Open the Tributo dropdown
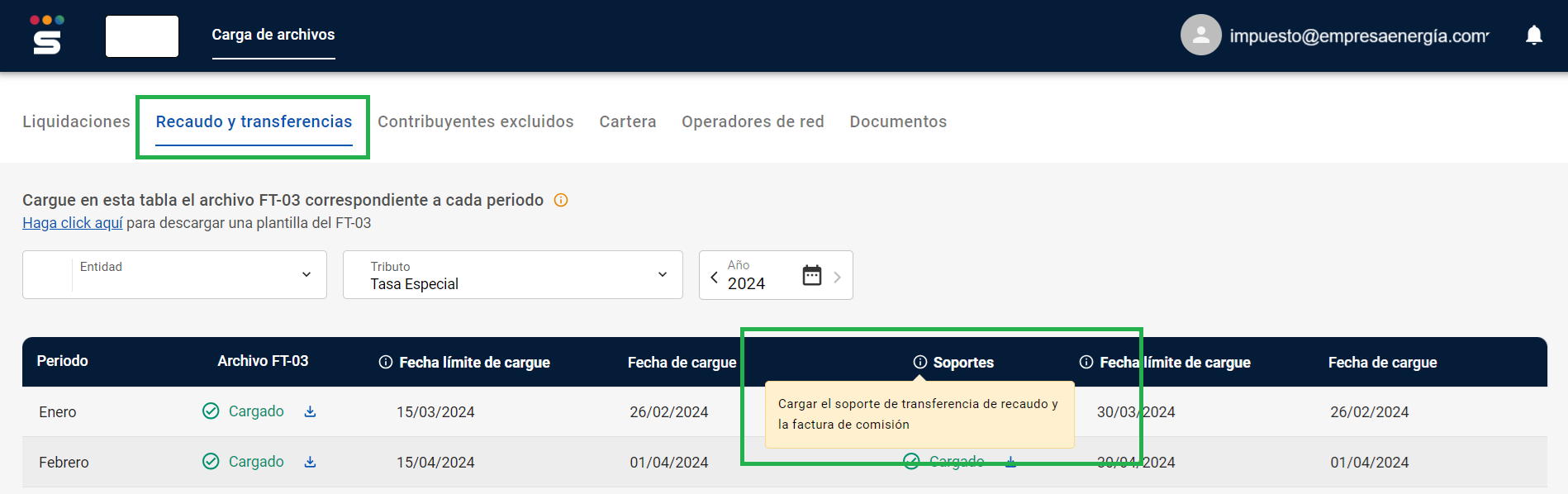 662,274
